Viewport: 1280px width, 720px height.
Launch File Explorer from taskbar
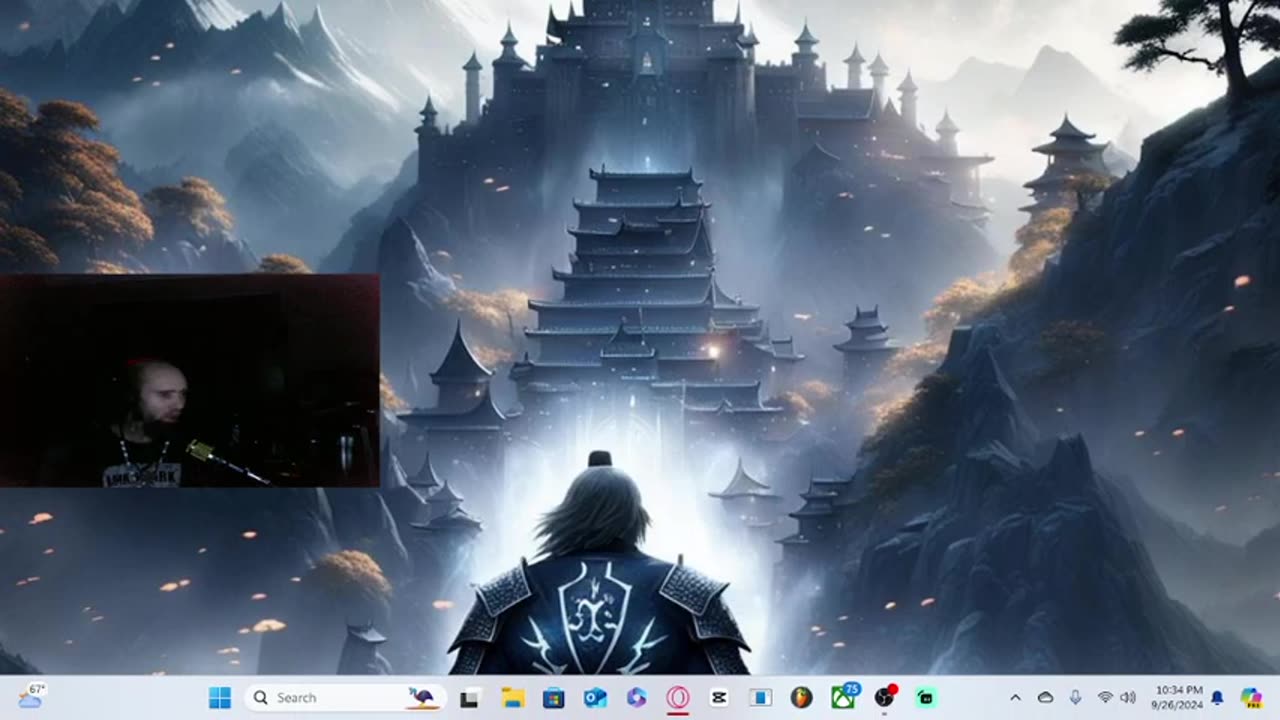click(x=513, y=698)
